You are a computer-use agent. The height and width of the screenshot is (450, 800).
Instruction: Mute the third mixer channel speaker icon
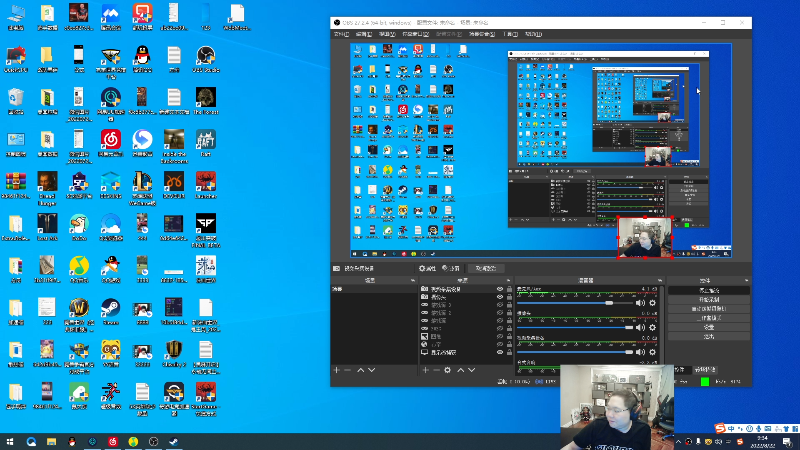640,352
